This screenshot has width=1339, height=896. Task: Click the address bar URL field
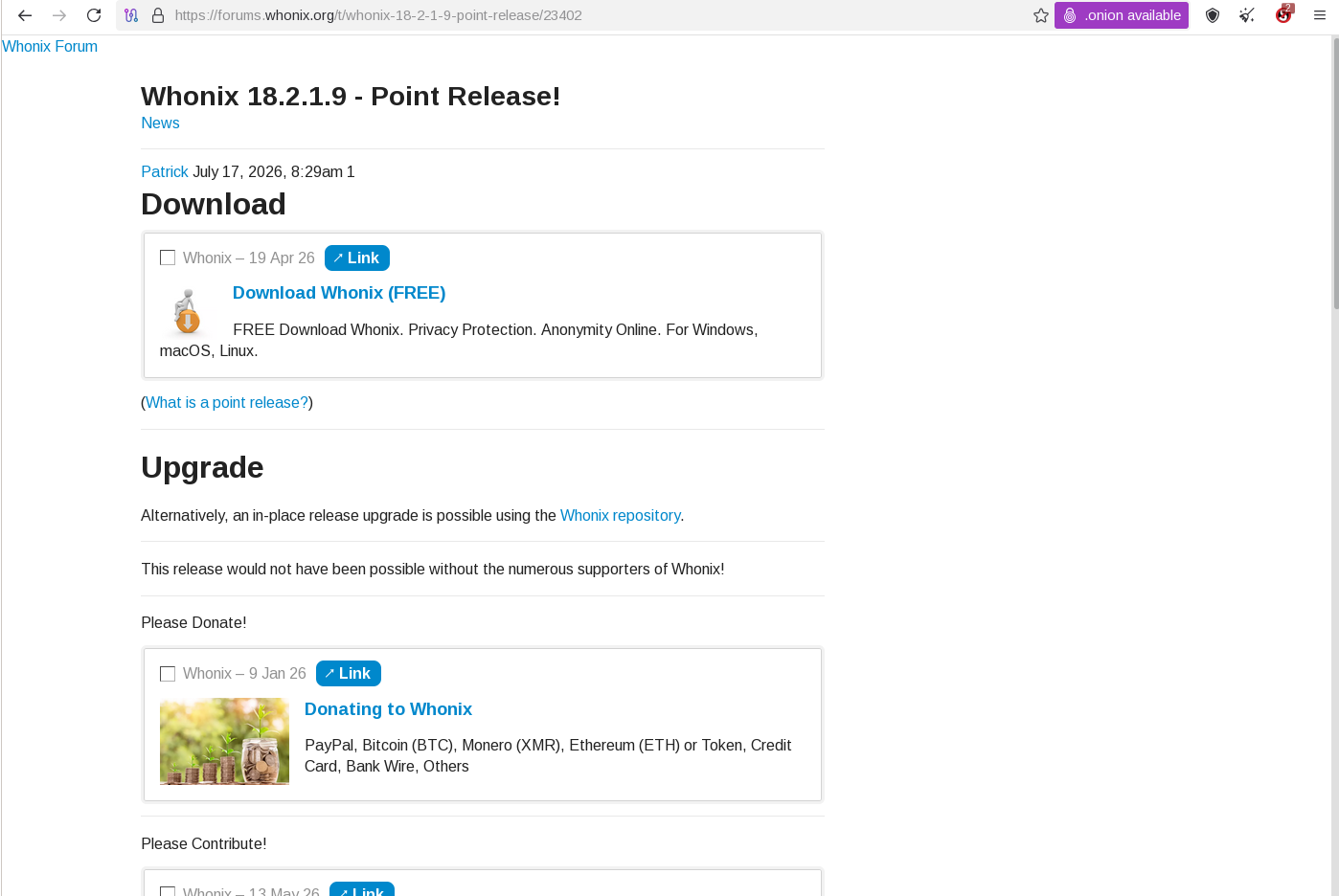pyautogui.click(x=594, y=15)
